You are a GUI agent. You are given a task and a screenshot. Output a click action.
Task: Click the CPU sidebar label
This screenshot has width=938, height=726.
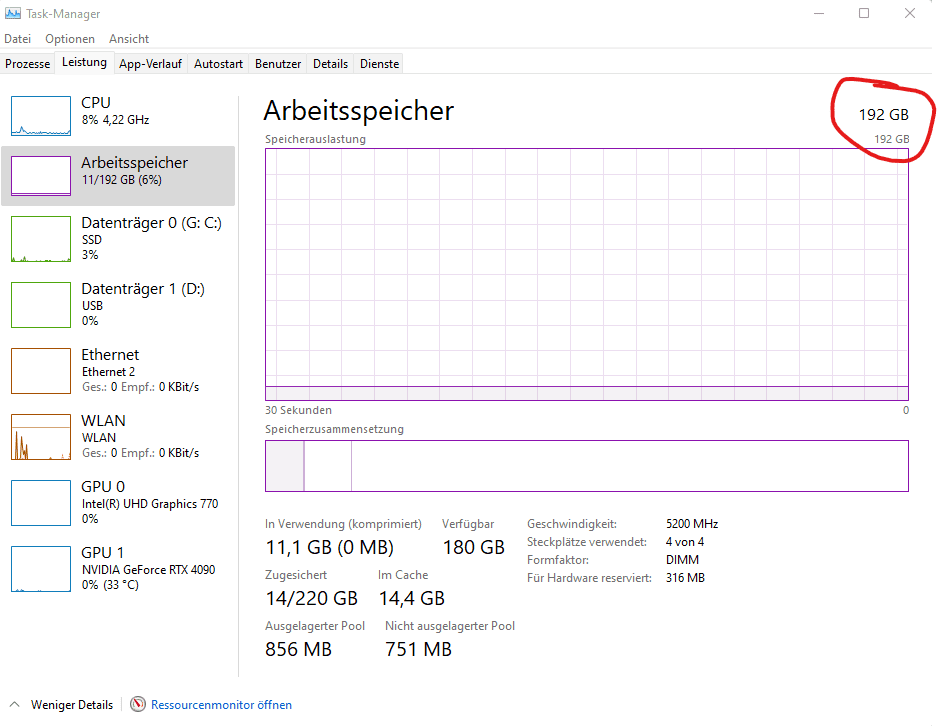tap(96, 103)
